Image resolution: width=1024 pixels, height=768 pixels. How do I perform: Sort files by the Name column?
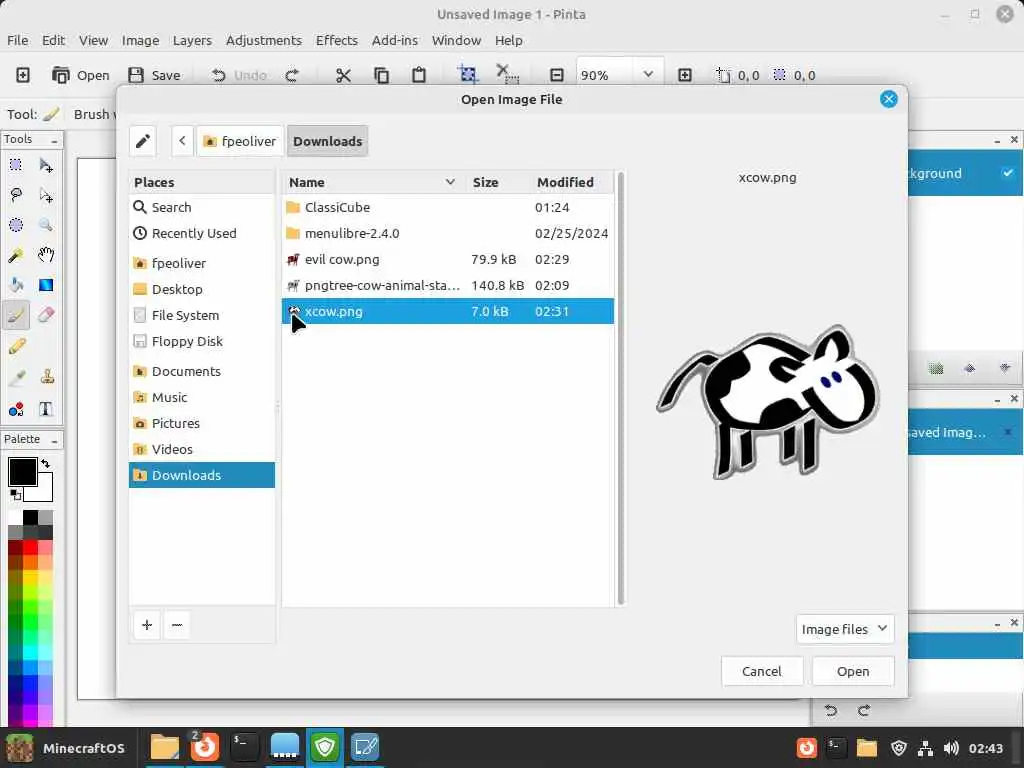(x=372, y=182)
